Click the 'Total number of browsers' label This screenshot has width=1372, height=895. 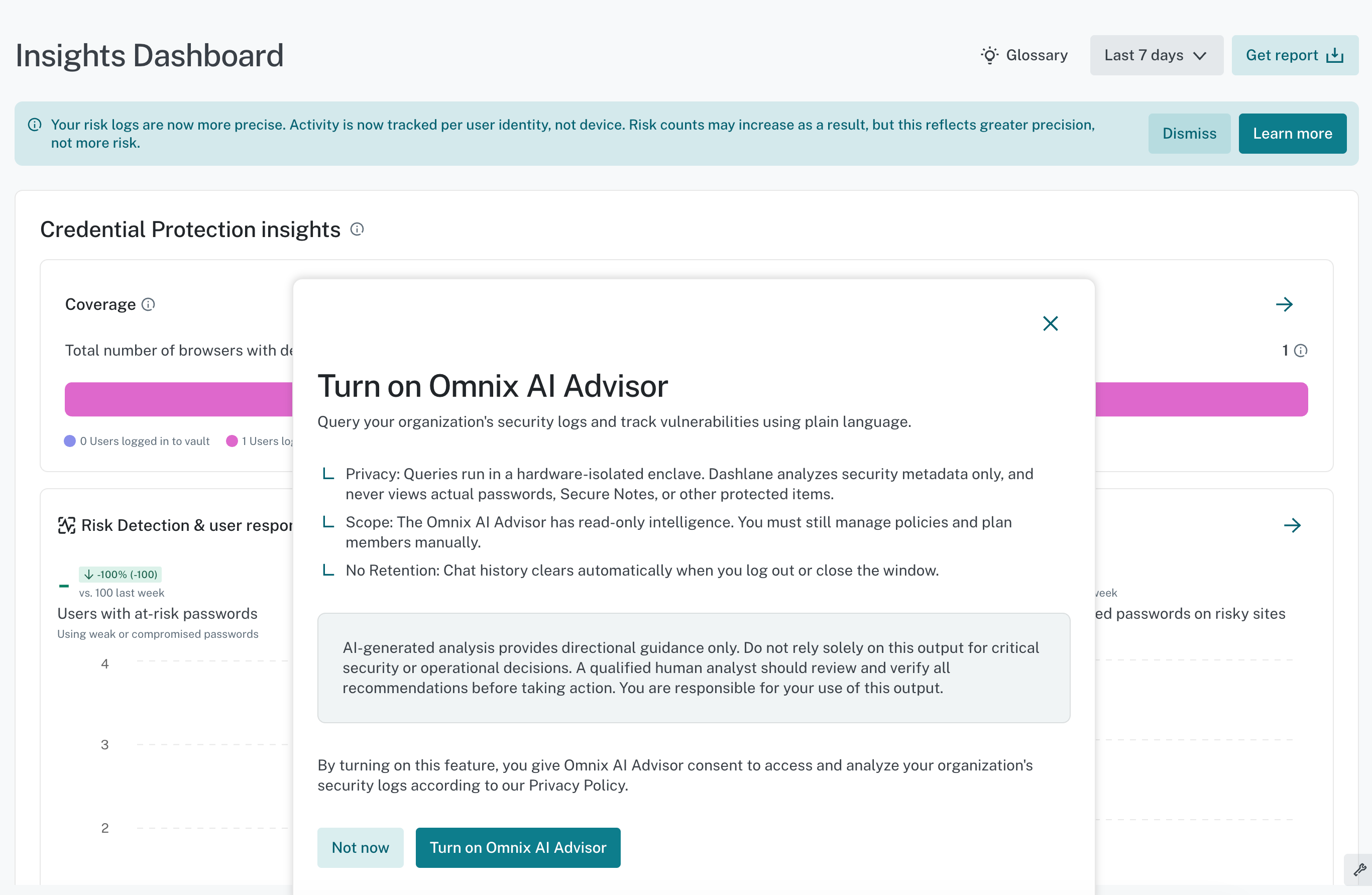pyautogui.click(x=179, y=351)
